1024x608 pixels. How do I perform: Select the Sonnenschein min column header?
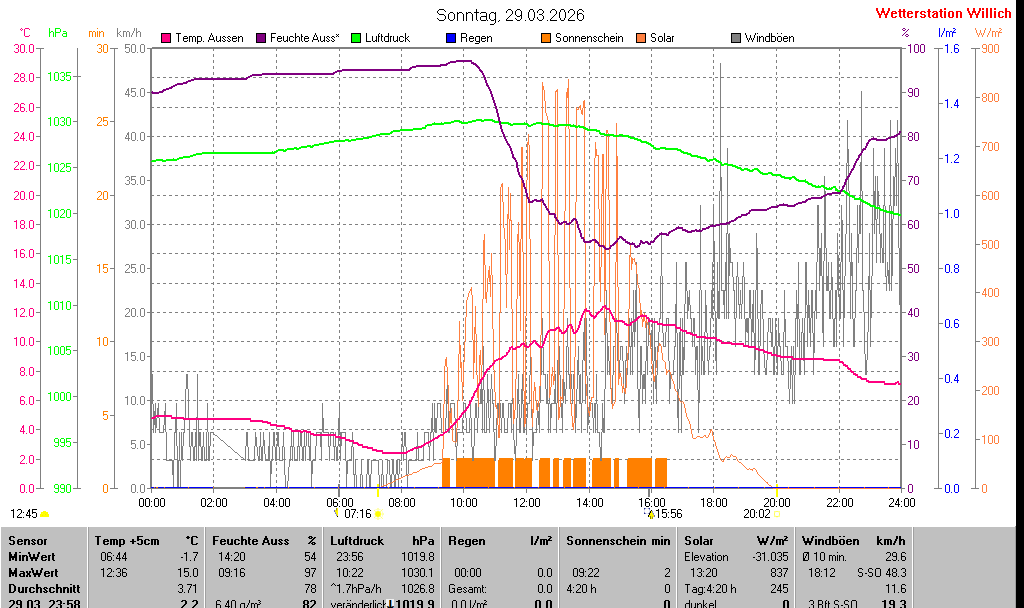618,541
